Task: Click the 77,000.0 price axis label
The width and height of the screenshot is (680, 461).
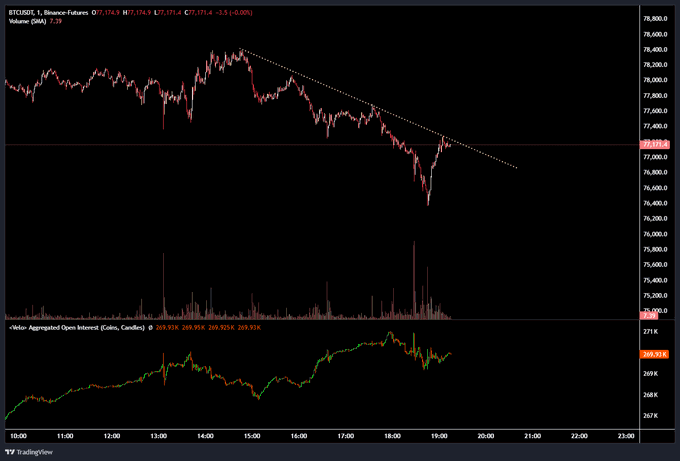Action: tap(655, 157)
